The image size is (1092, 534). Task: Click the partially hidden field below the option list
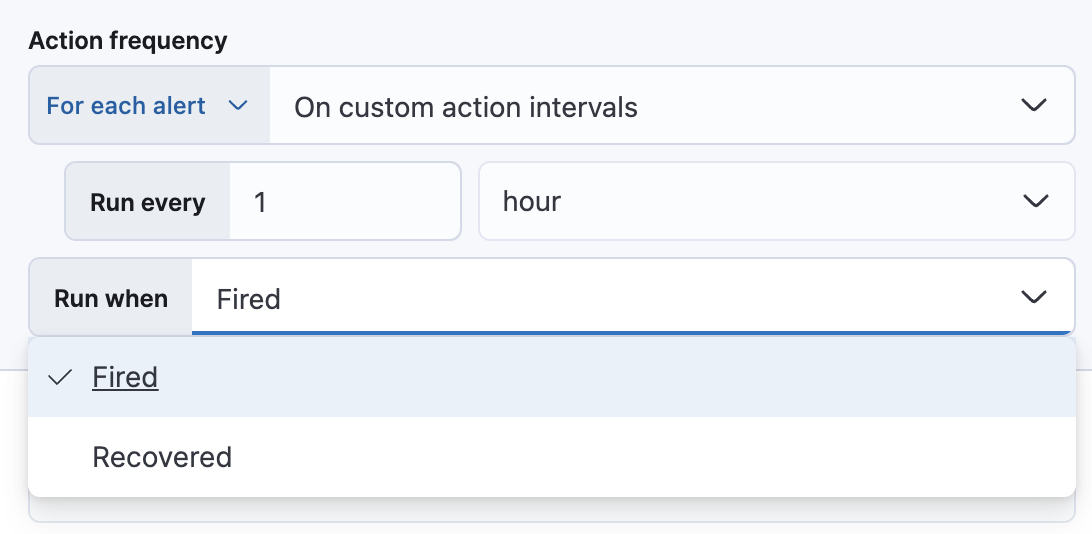tap(552, 511)
